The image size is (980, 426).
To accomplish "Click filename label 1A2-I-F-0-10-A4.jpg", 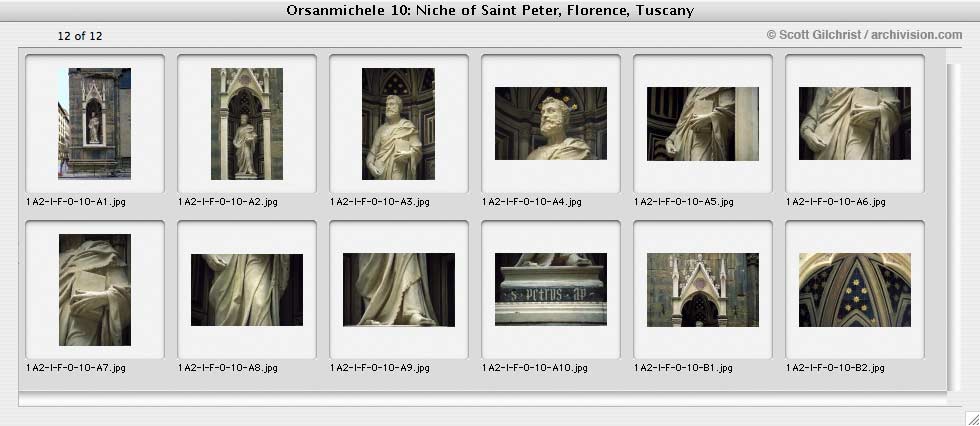I will [x=531, y=202].
